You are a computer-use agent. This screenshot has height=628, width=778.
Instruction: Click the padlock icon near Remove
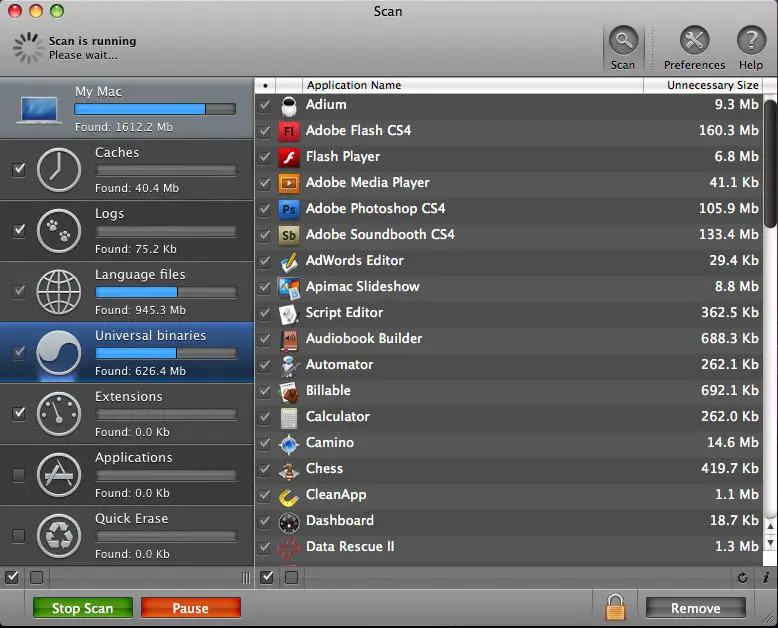(x=615, y=607)
